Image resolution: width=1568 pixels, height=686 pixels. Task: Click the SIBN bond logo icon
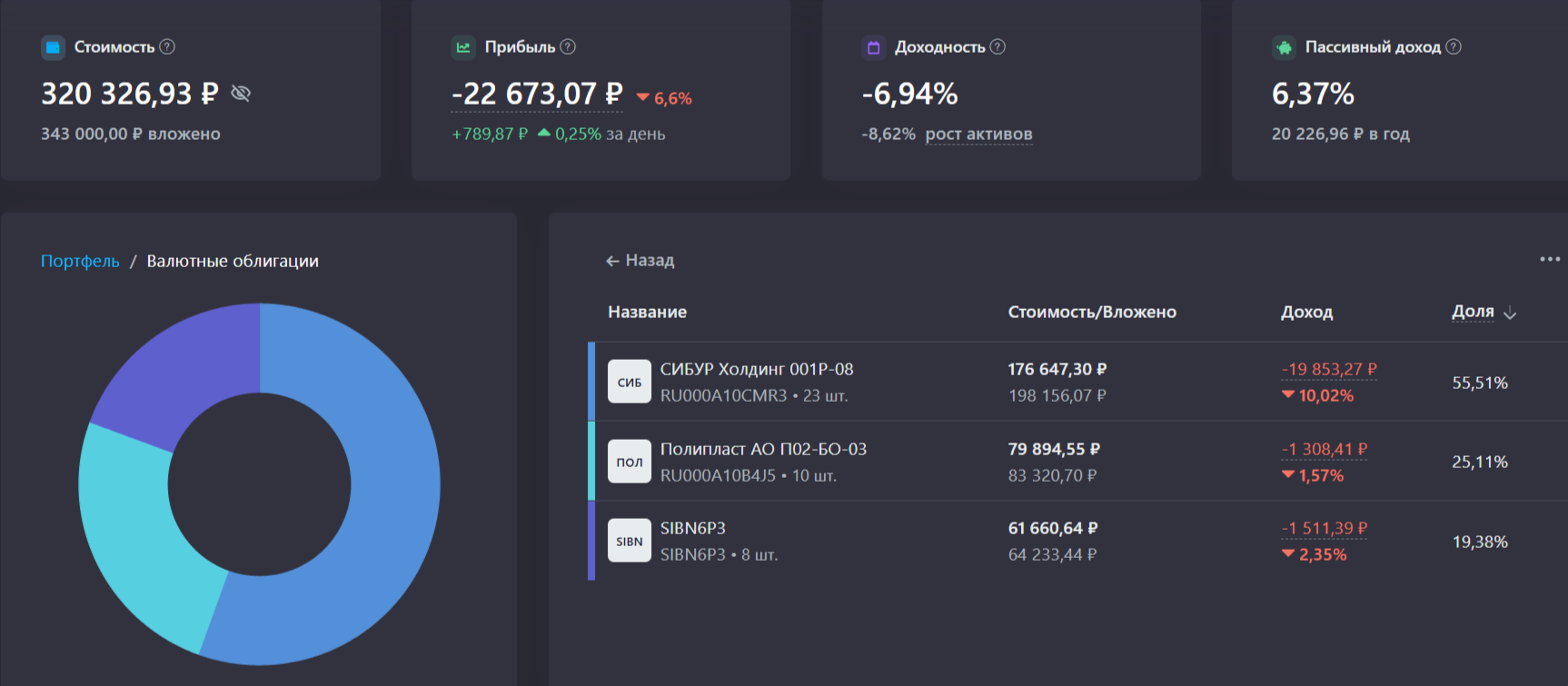[630, 541]
